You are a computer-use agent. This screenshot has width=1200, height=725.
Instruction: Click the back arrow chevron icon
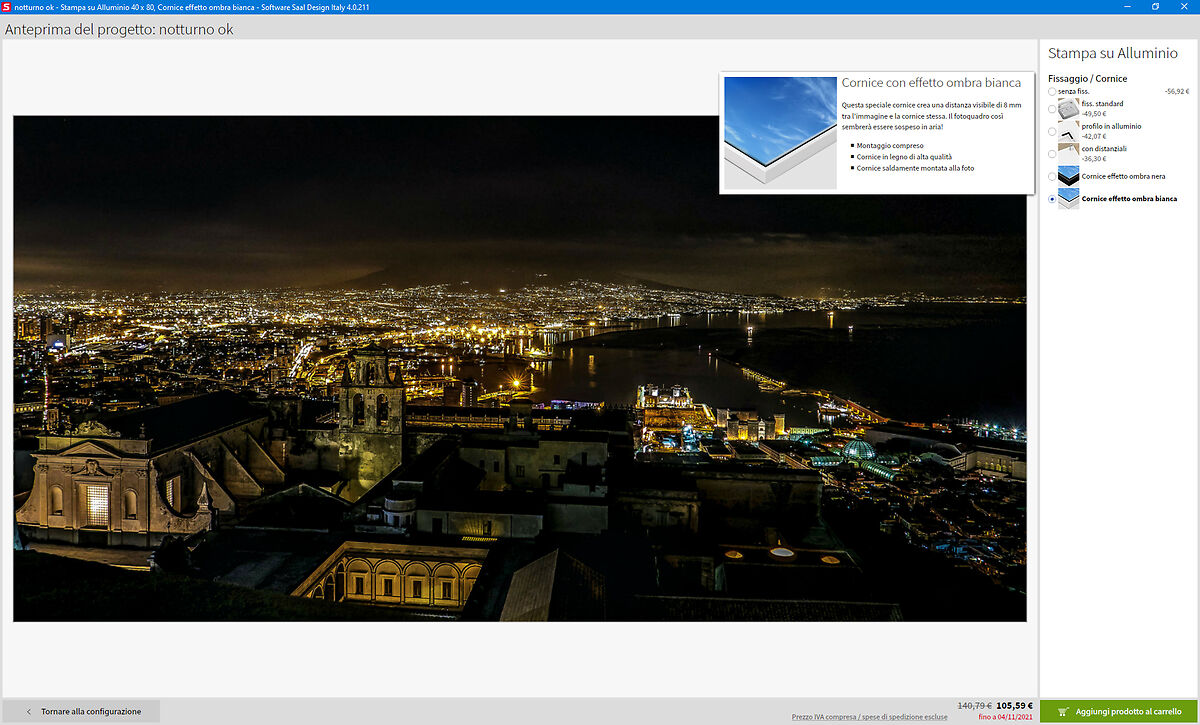(x=28, y=712)
